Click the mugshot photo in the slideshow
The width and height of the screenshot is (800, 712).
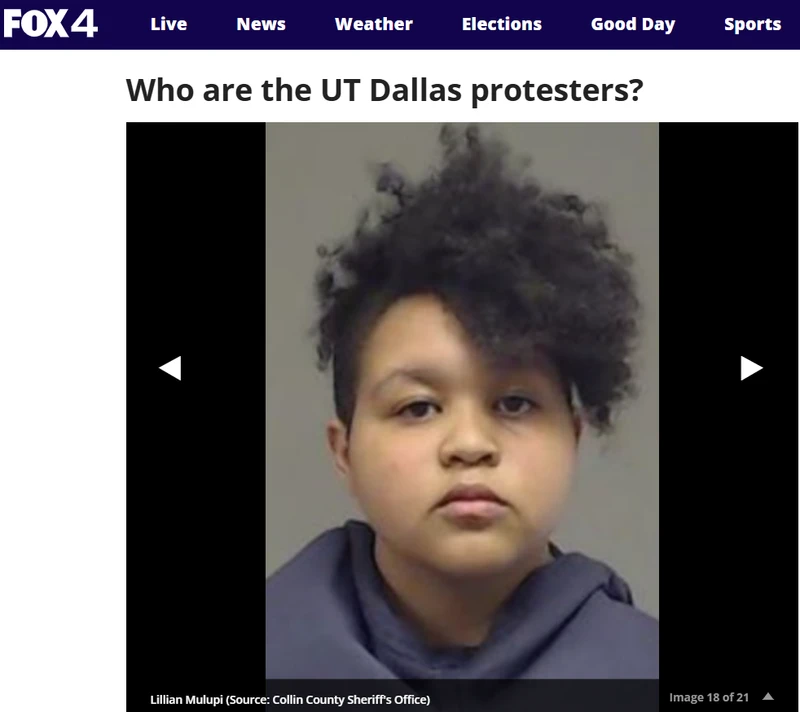[462, 400]
